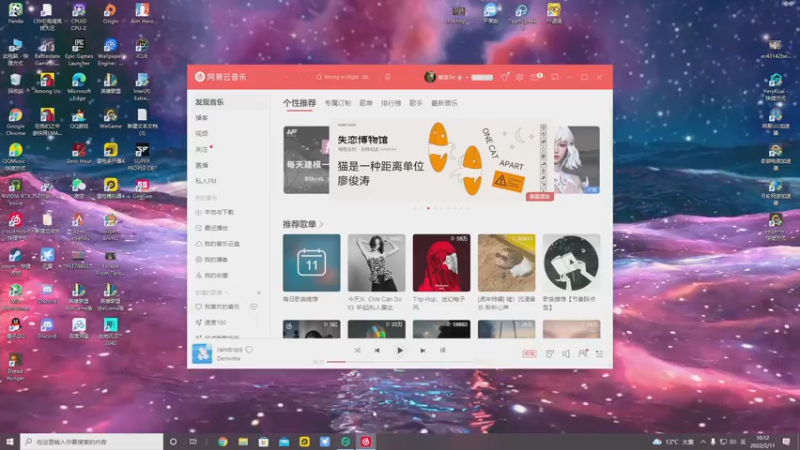
Task: Toggle shuffle play mode
Action: [357, 351]
